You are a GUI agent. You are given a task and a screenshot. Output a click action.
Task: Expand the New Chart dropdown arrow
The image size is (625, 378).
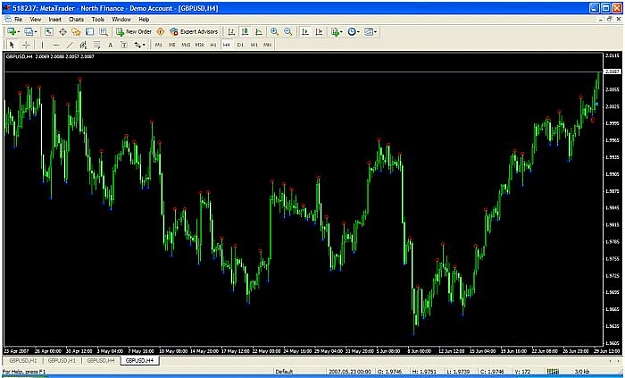[x=18, y=32]
